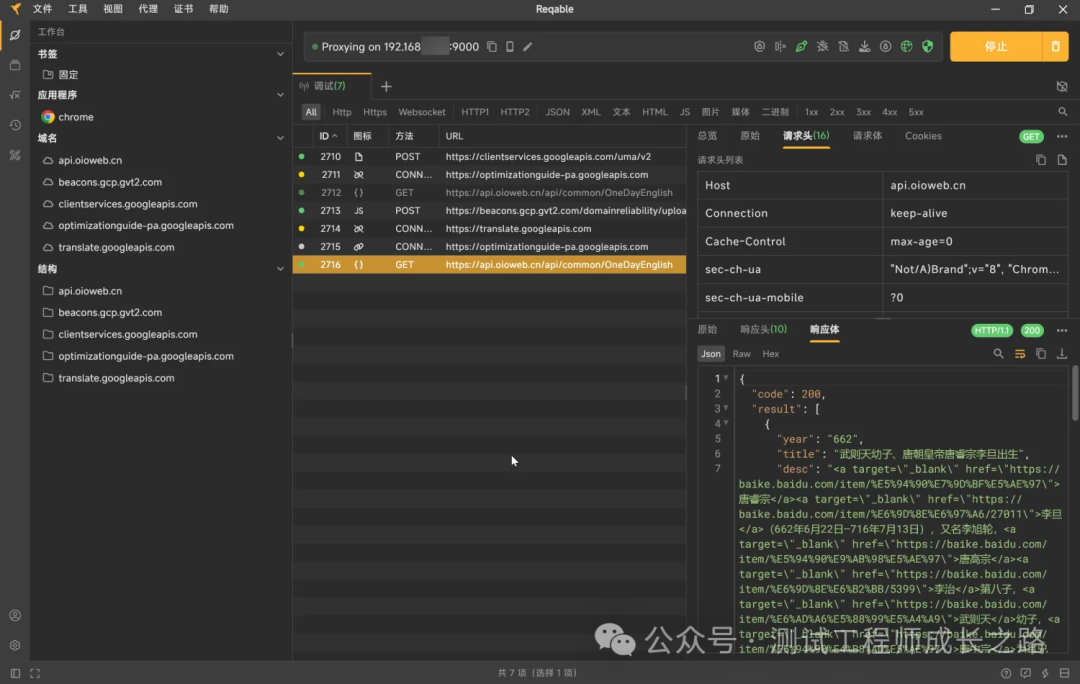Copy the request headers list
1080x684 pixels.
(x=1041, y=160)
